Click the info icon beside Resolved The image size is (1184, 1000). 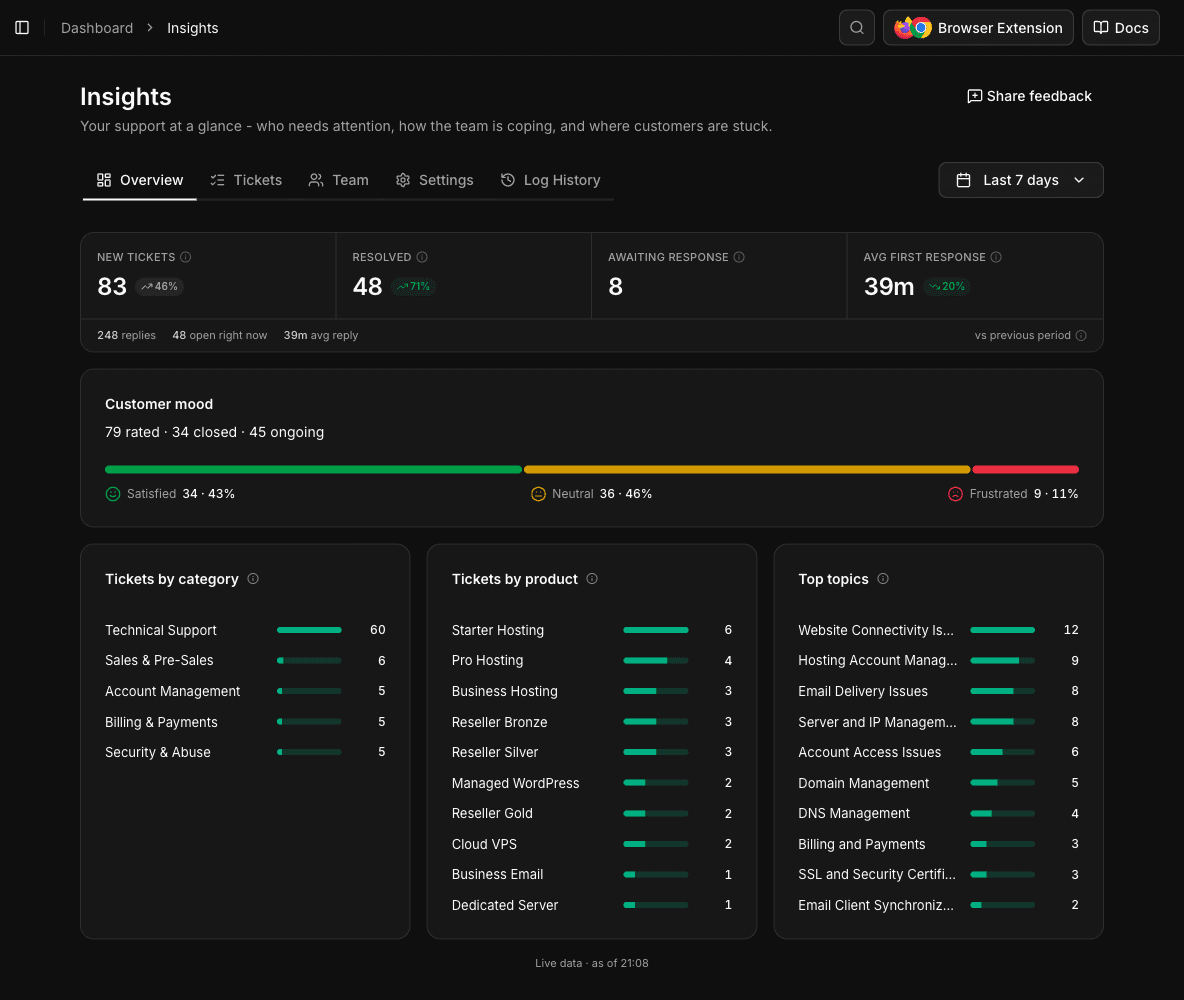click(x=422, y=257)
